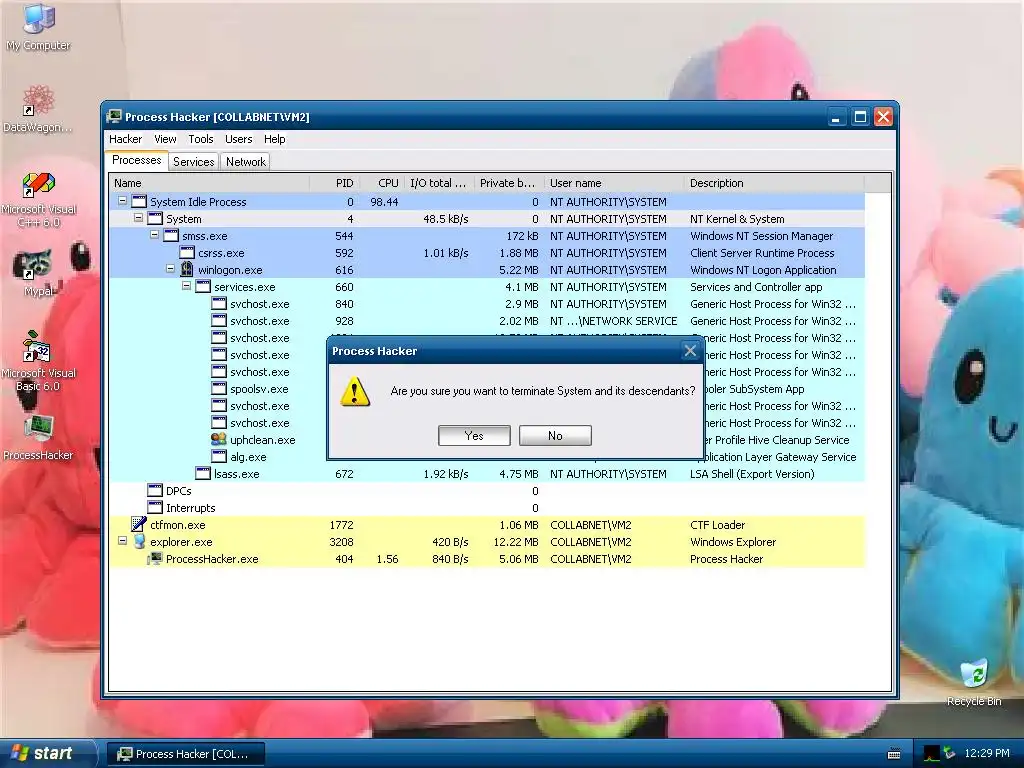Image resolution: width=1024 pixels, height=768 pixels.
Task: Collapse the smss.exe tree node
Action: point(155,235)
